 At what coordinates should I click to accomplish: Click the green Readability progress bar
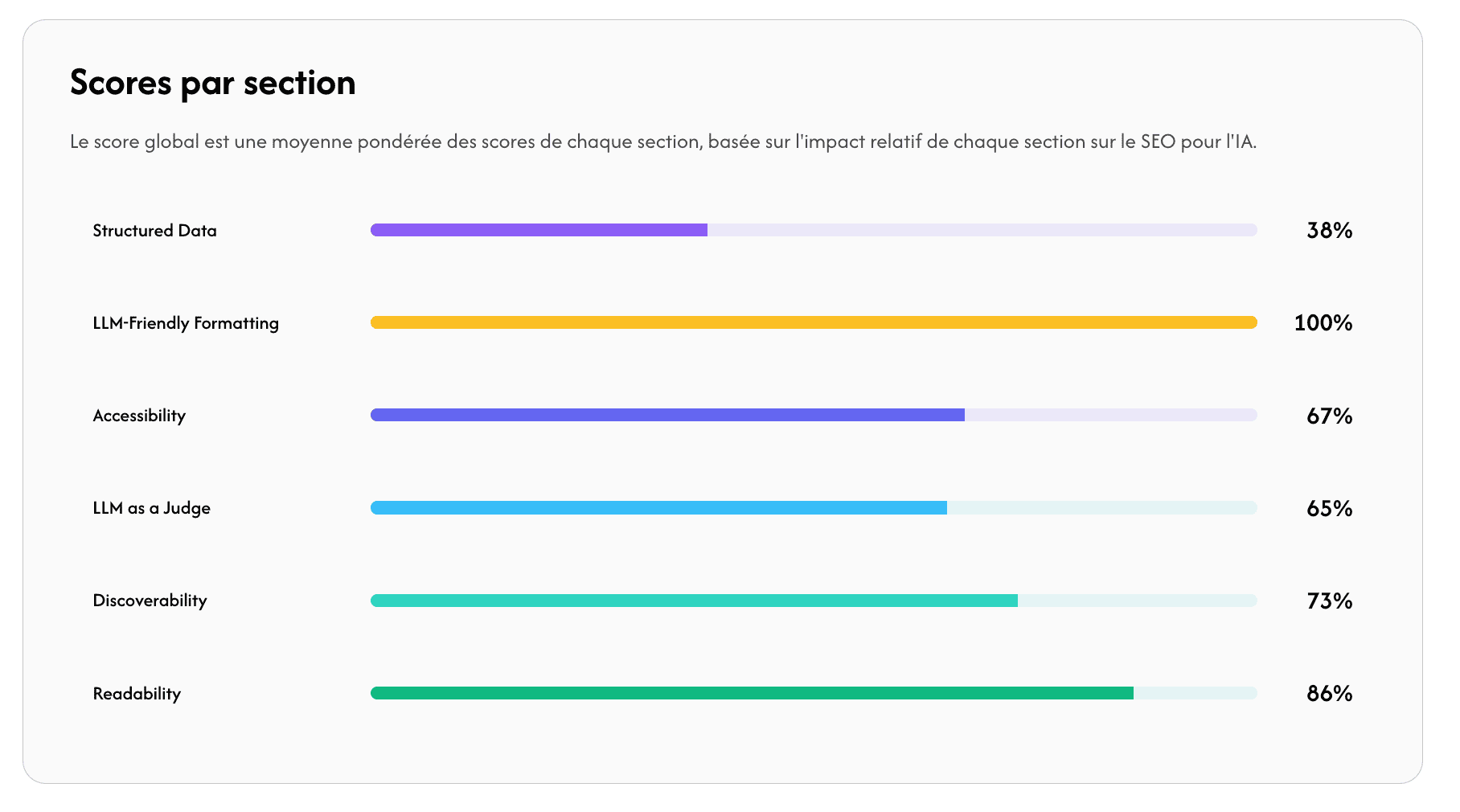coord(752,693)
